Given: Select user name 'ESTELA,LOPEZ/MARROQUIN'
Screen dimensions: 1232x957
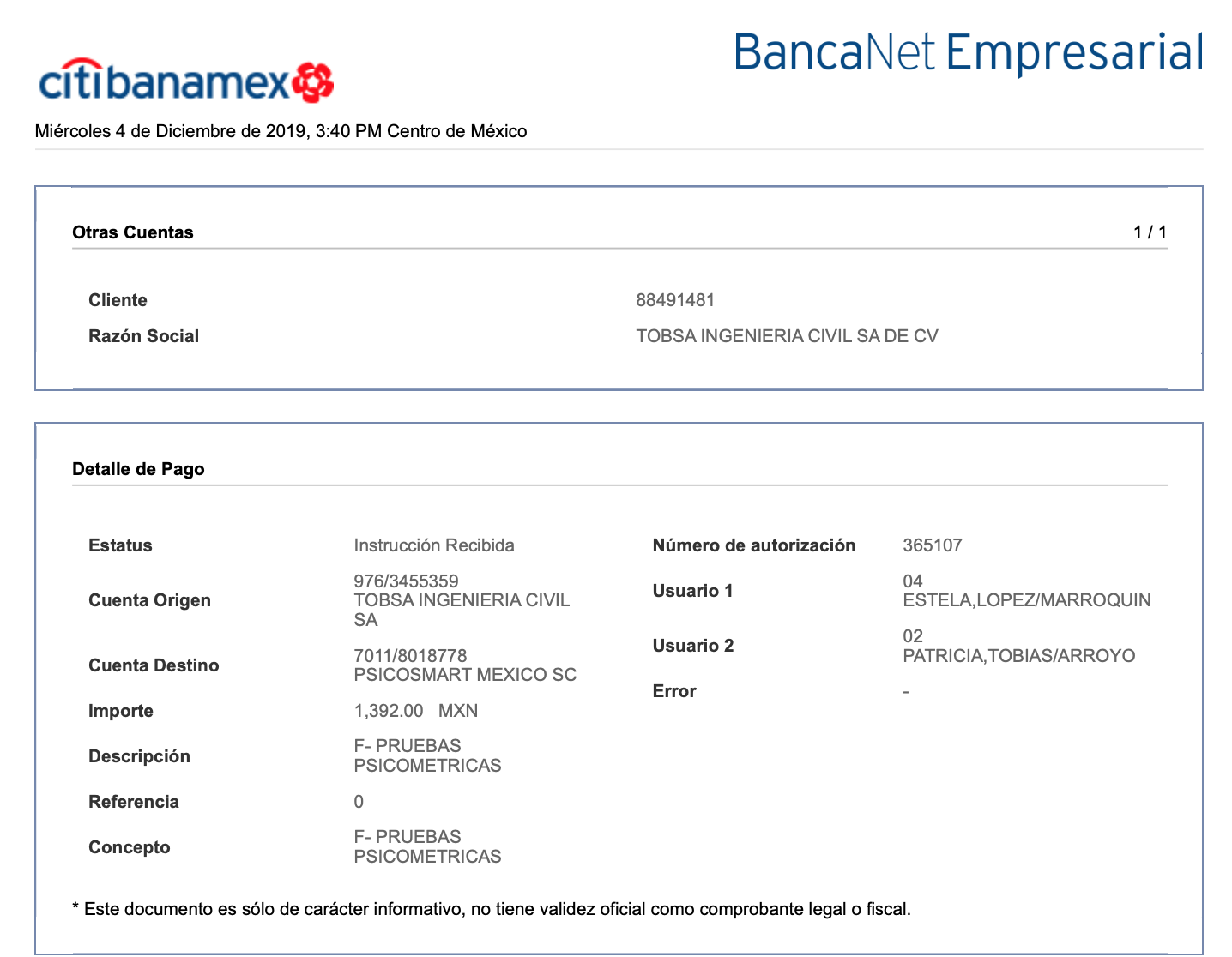Looking at the screenshot, I should [x=1027, y=600].
